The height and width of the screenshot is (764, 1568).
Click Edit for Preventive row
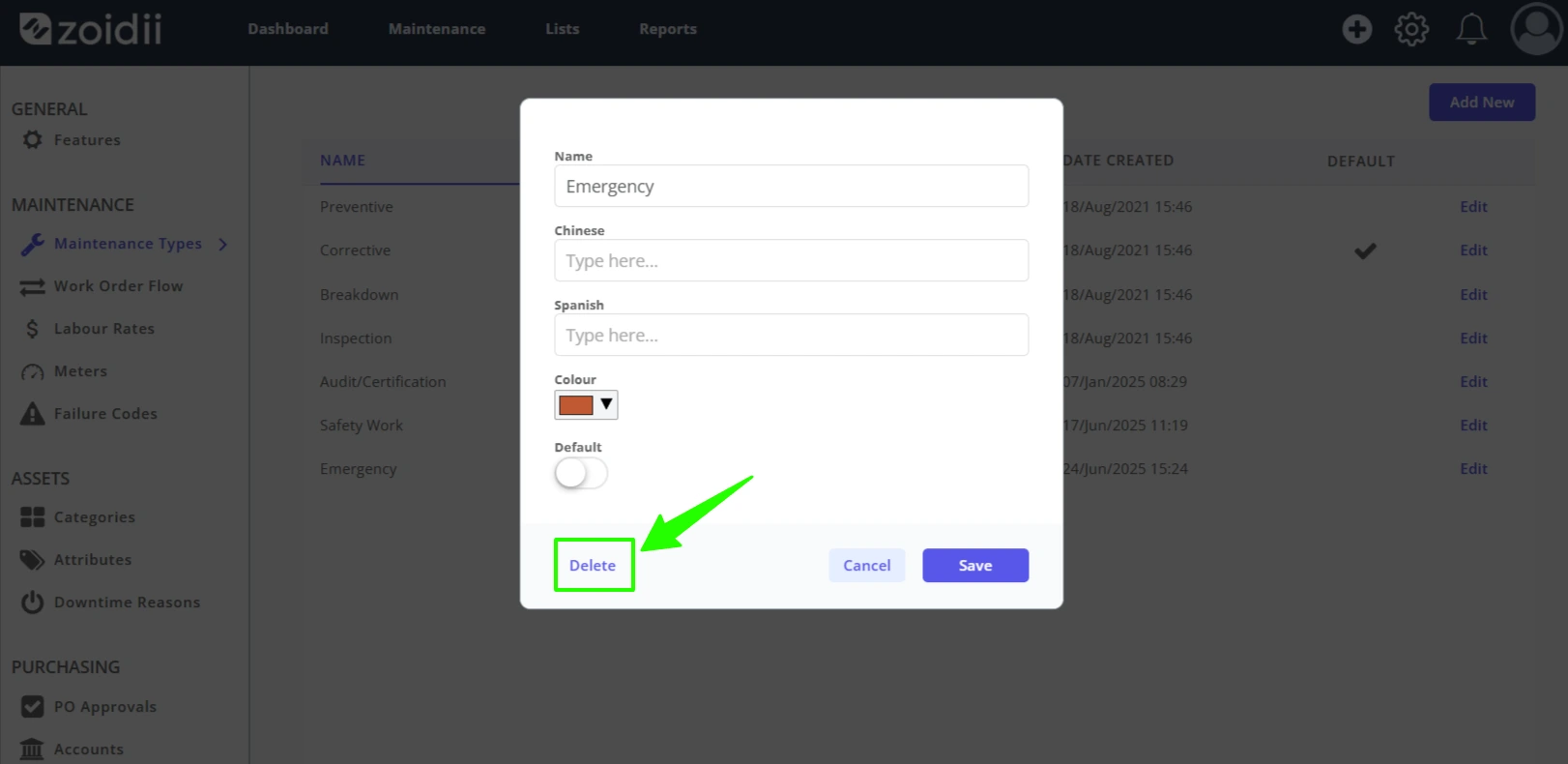tap(1473, 207)
